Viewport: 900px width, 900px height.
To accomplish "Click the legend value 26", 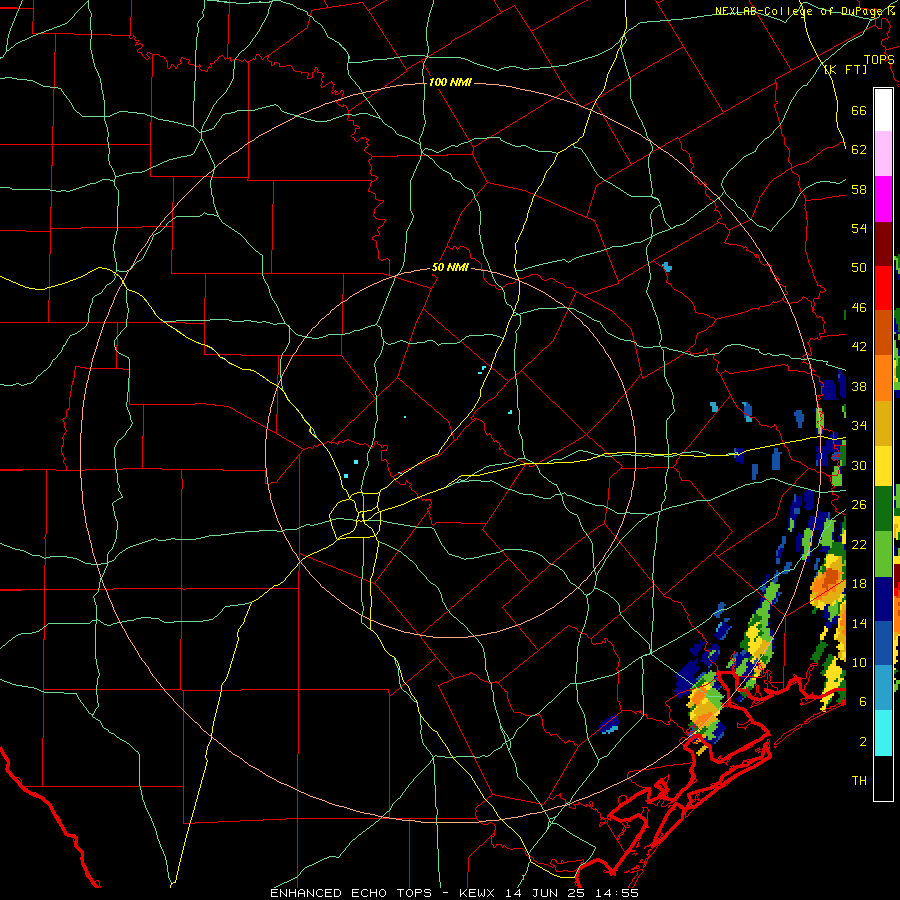I will point(859,505).
